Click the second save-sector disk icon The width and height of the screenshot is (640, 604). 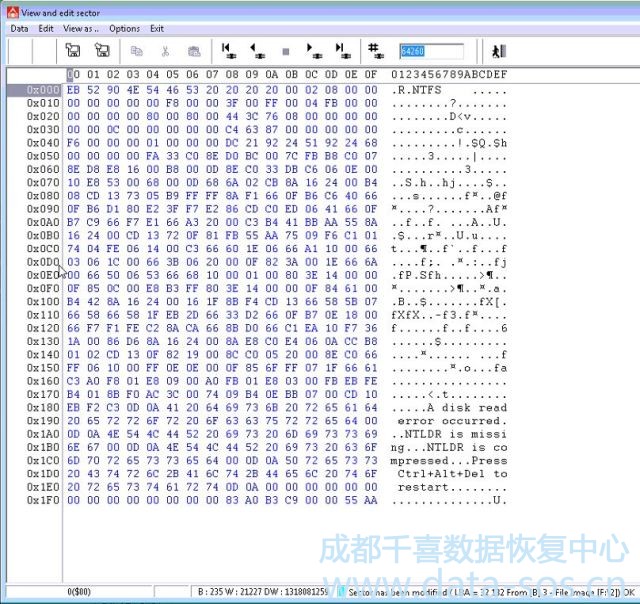coord(102,50)
